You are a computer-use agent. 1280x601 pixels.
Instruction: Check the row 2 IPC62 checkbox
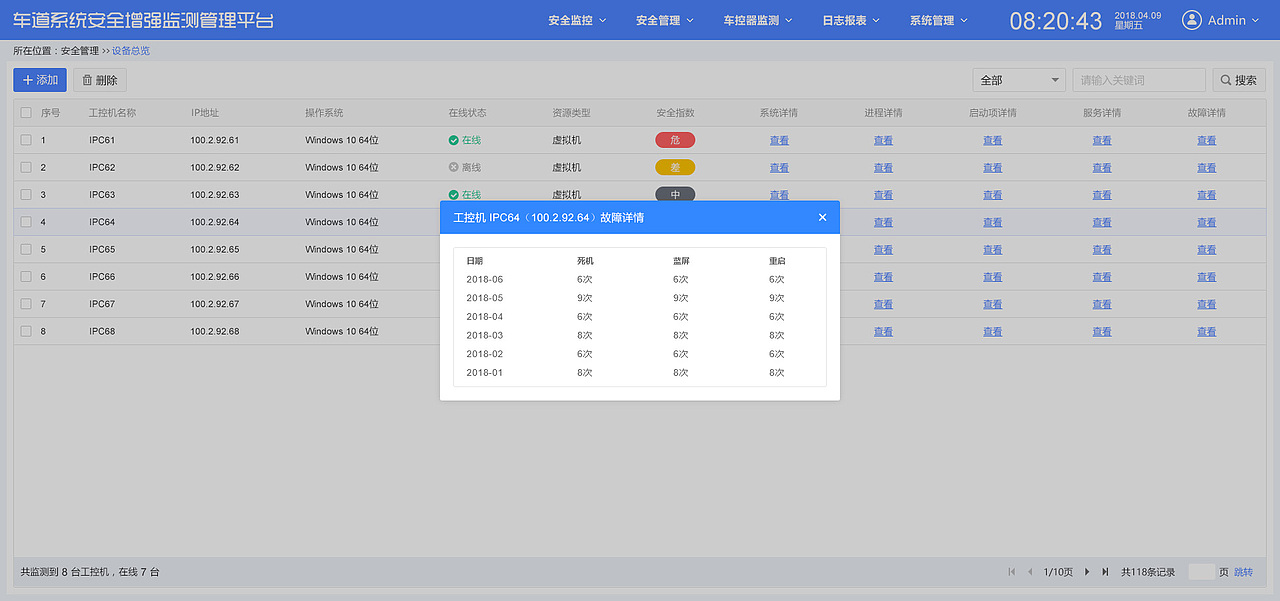coord(26,167)
